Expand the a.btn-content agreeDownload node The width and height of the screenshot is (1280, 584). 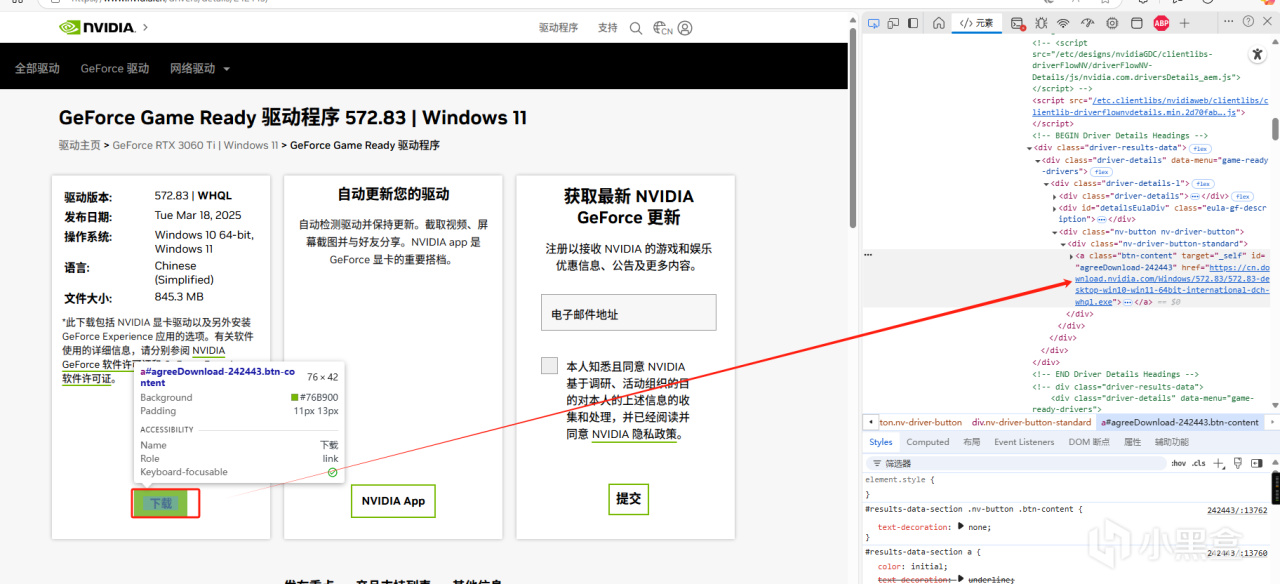tap(1071, 256)
